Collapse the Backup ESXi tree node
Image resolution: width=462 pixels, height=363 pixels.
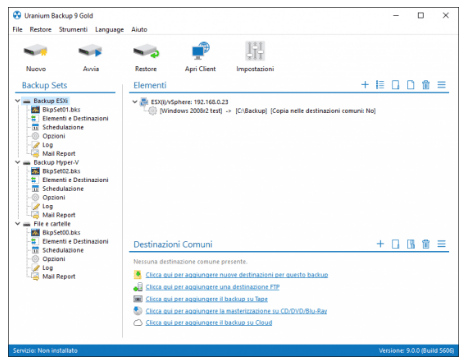tap(18, 101)
